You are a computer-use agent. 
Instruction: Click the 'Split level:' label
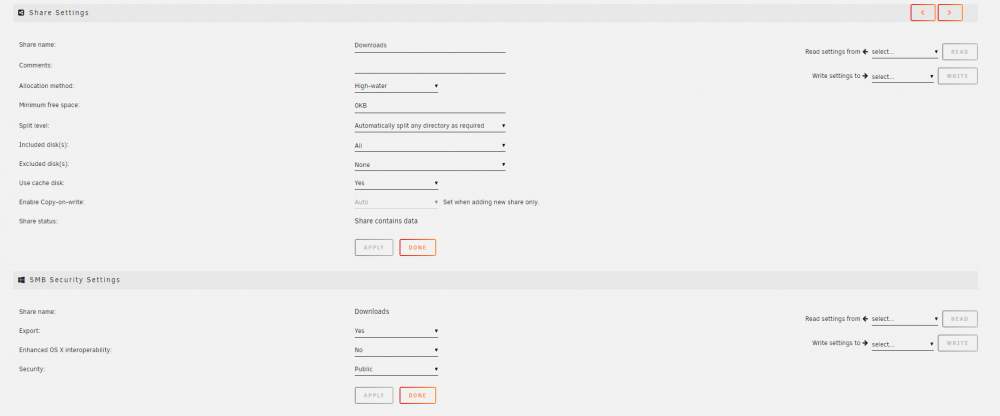(34, 126)
